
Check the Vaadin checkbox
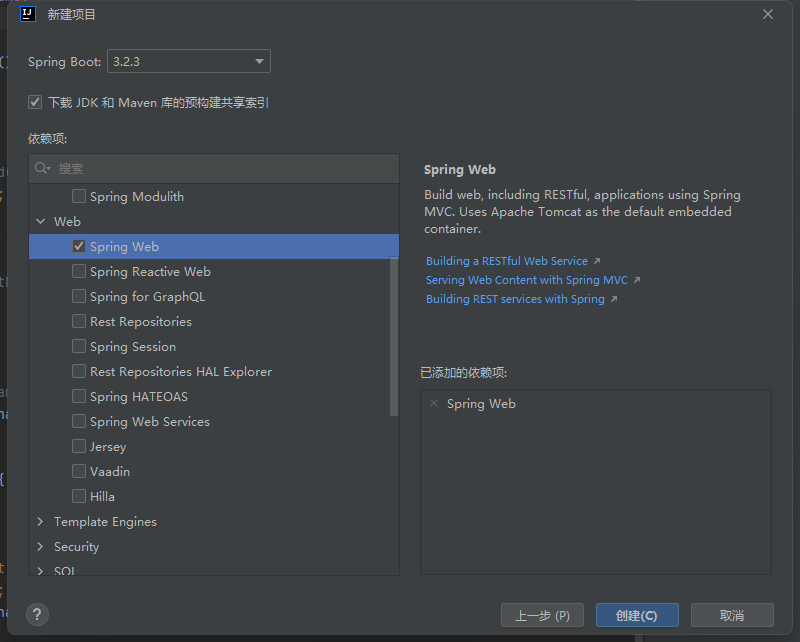click(x=79, y=471)
